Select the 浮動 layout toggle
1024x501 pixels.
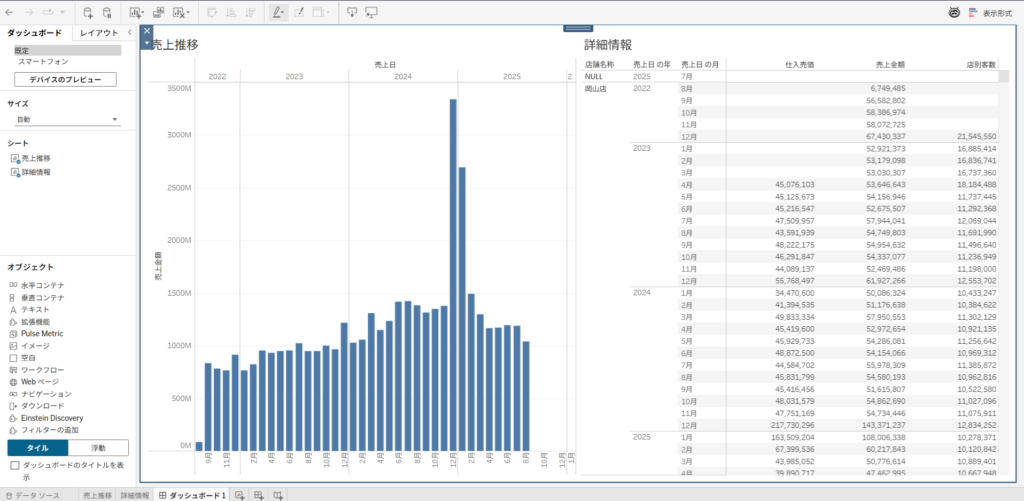pyautogui.click(x=98, y=448)
